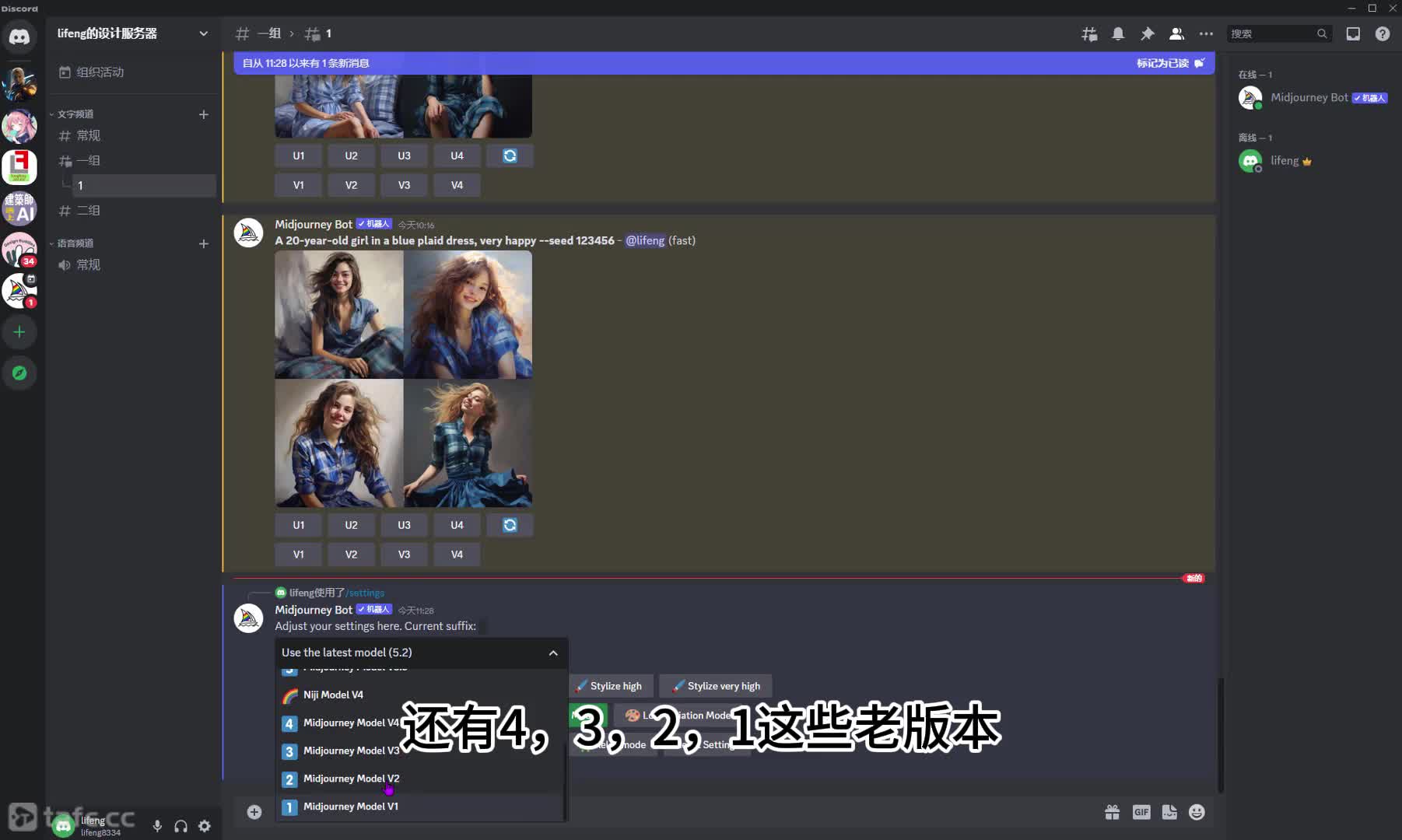Open the lifeng user panel avatar
Viewport: 1402px width, 840px height.
point(64,826)
